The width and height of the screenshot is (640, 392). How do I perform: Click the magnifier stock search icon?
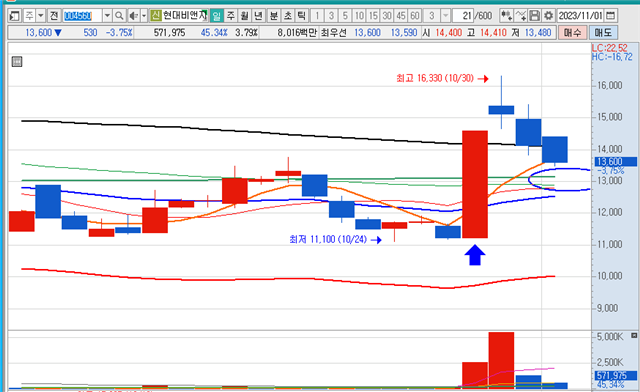119,16
